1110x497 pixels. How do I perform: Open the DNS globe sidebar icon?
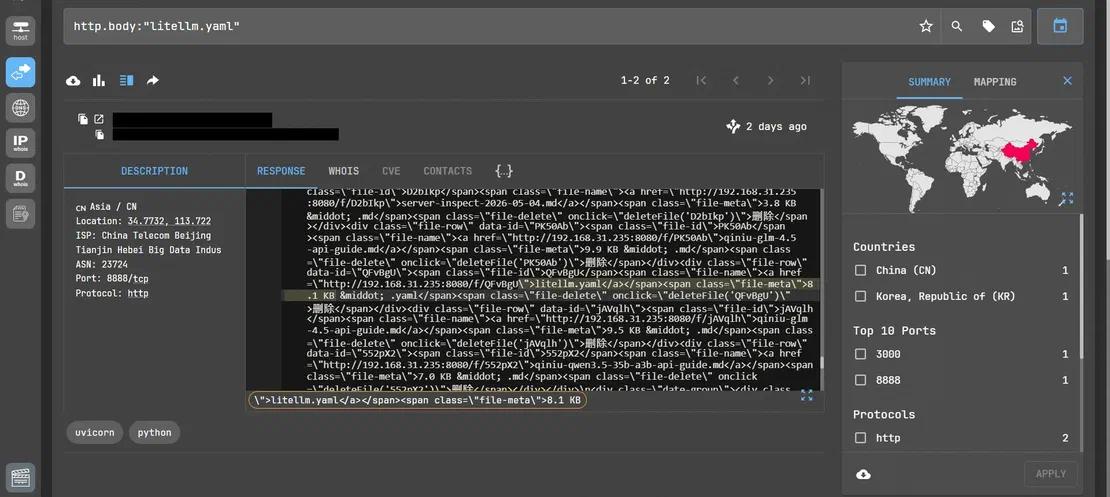[x=21, y=108]
